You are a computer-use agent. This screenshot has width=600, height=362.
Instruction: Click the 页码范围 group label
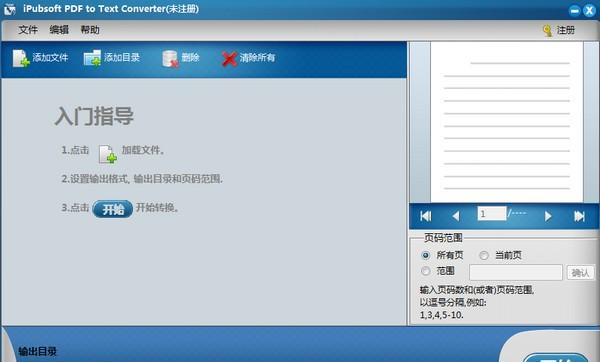coord(443,238)
